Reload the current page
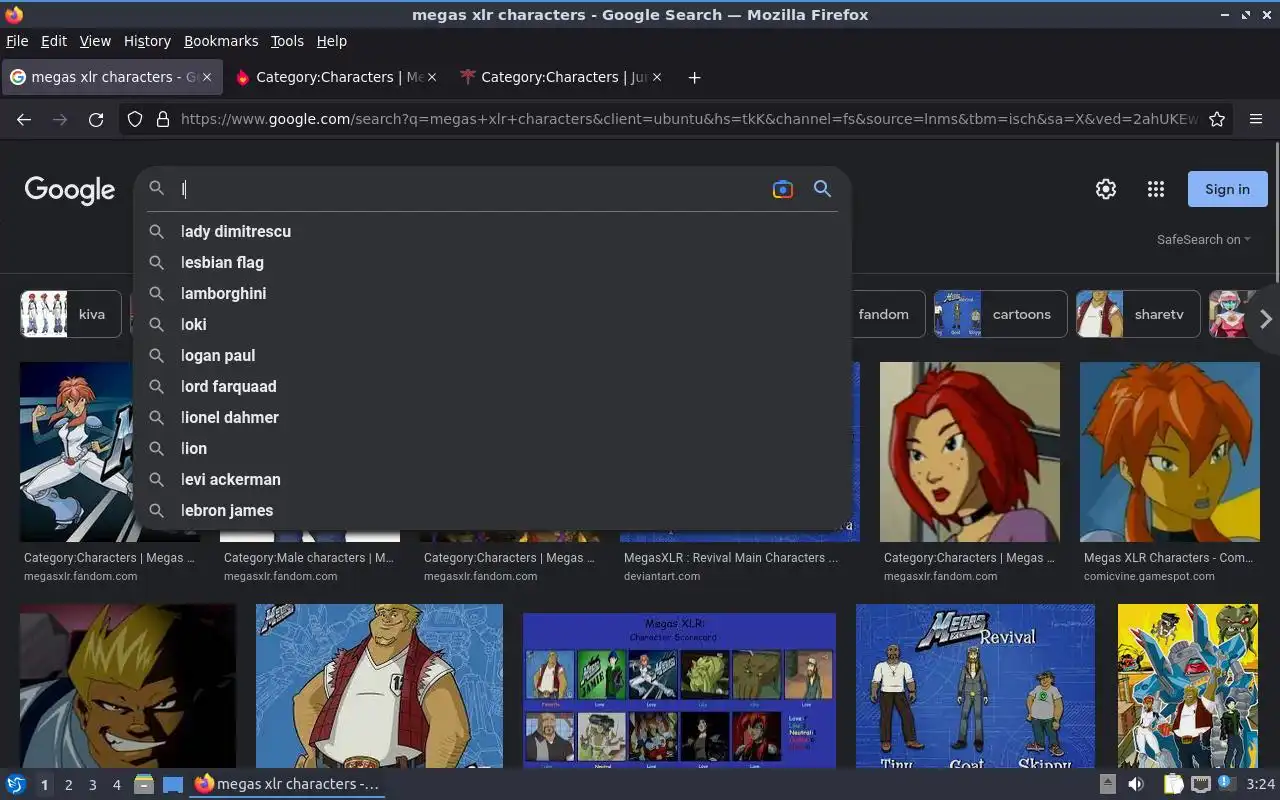The image size is (1280, 800). click(x=96, y=119)
